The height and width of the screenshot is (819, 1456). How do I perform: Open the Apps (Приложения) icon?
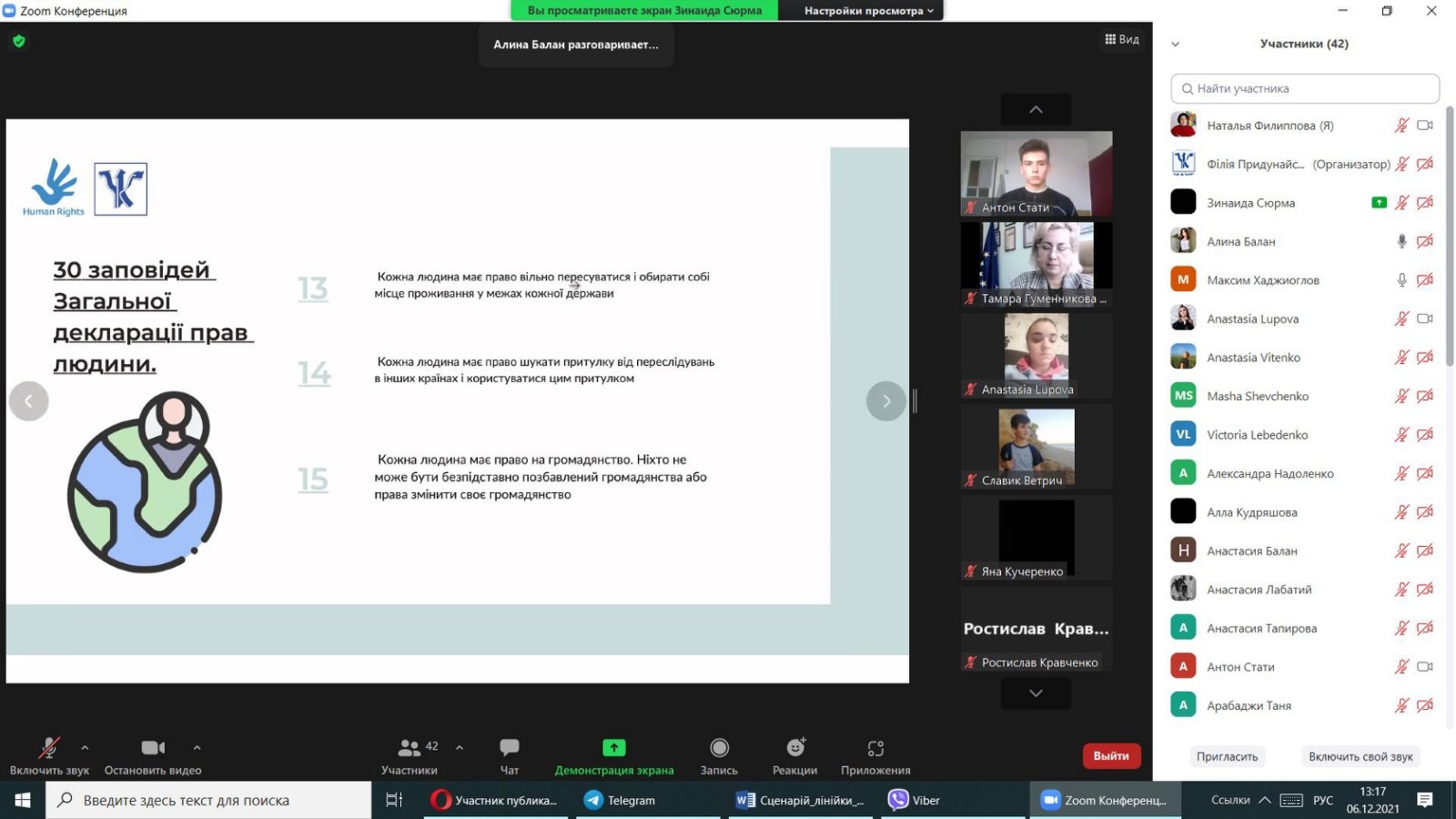(x=875, y=748)
